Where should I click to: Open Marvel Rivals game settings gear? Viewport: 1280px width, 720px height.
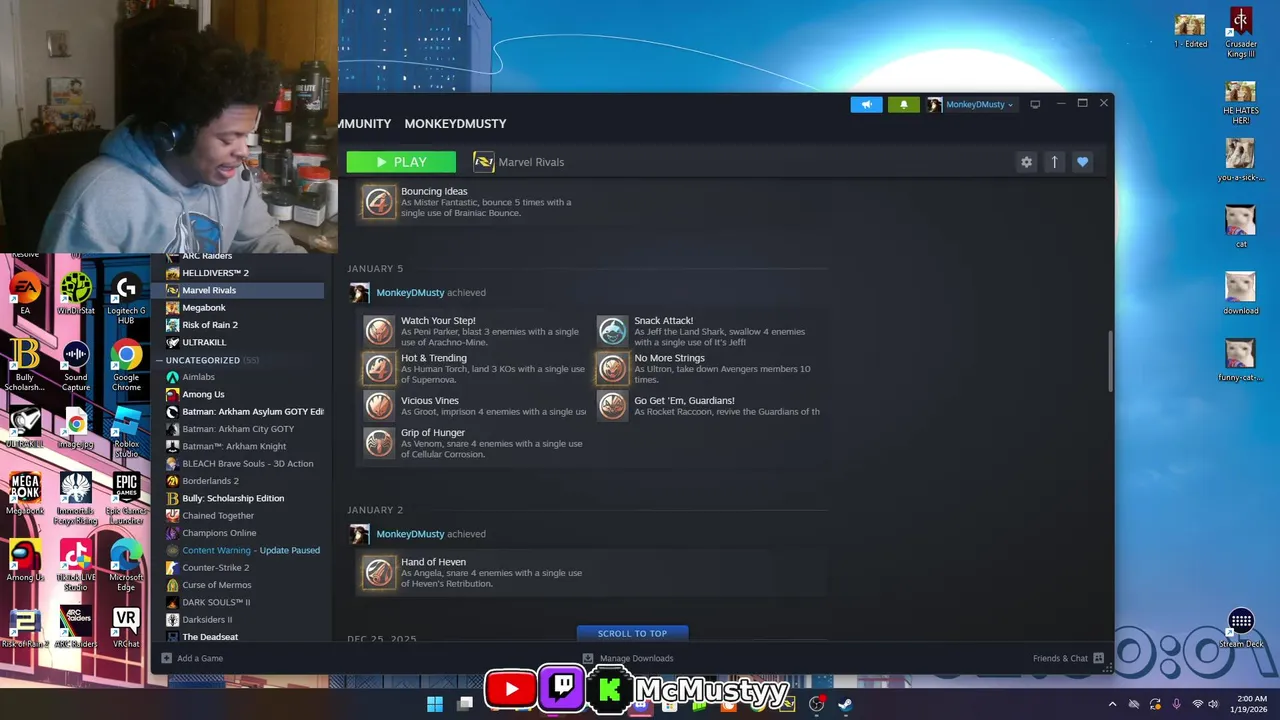(1026, 162)
